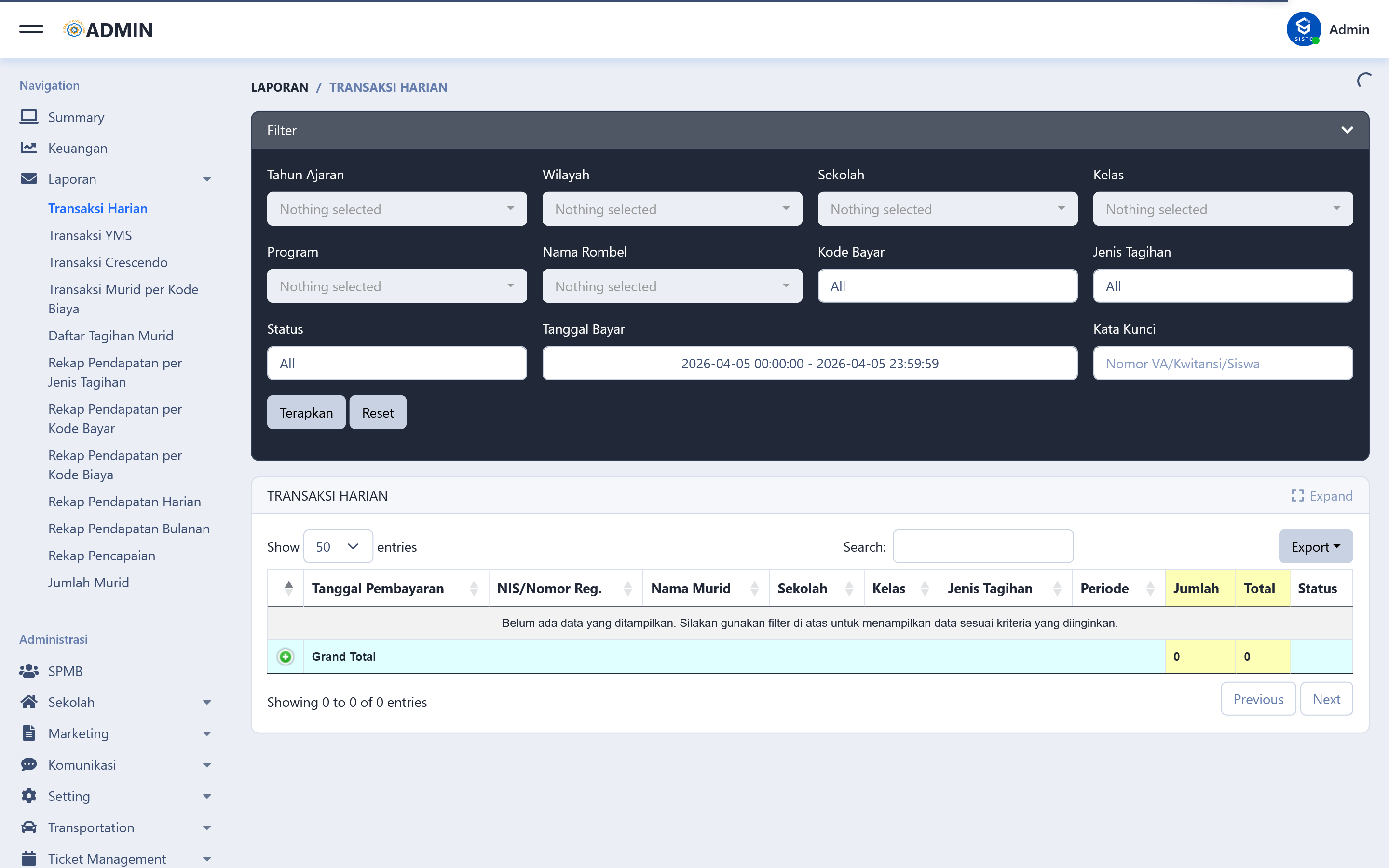Open Jumlah Murid menu item
1389x868 pixels.
[88, 582]
